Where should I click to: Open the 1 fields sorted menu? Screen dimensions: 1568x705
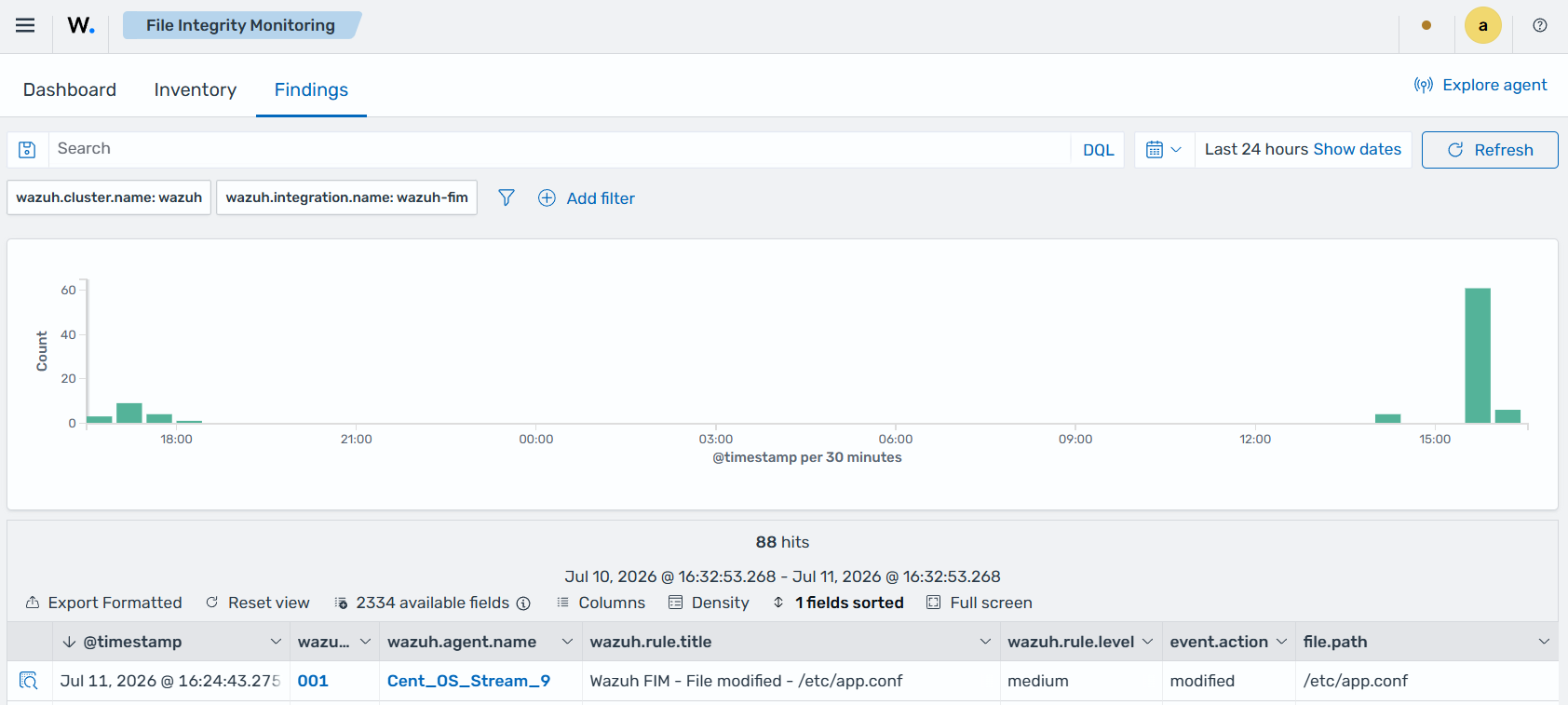tap(838, 603)
